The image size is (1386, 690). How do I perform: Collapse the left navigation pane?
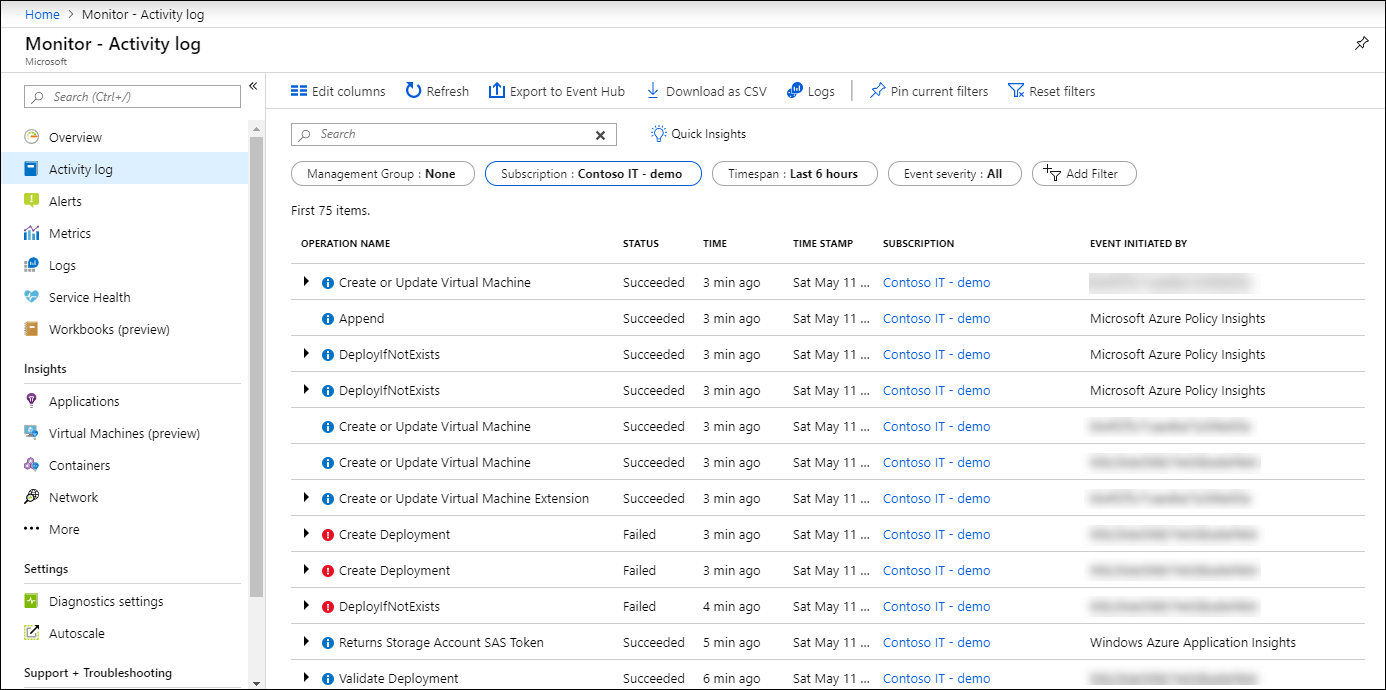(253, 85)
